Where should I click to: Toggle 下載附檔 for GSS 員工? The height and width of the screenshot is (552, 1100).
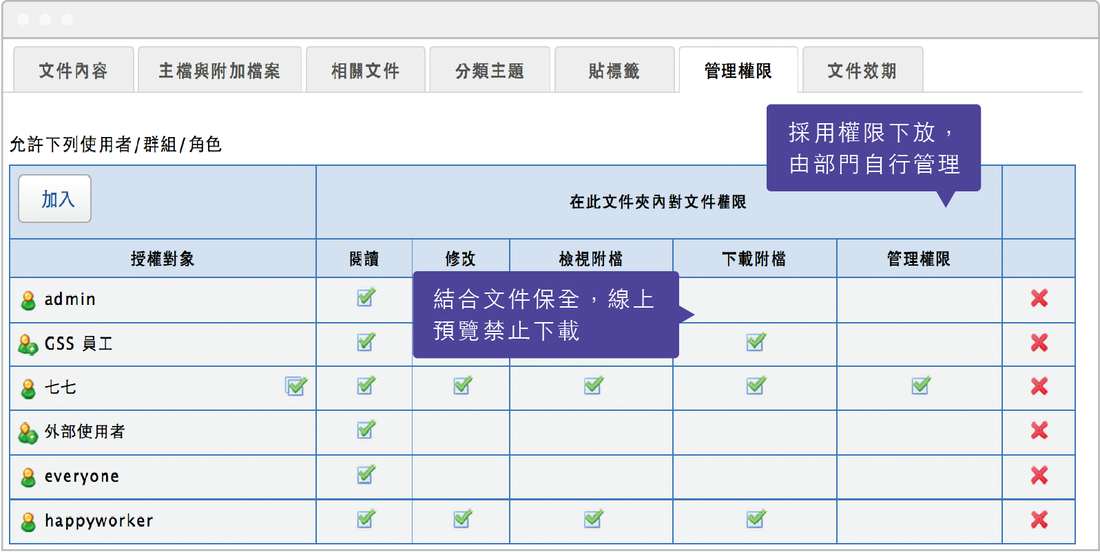[x=756, y=342]
